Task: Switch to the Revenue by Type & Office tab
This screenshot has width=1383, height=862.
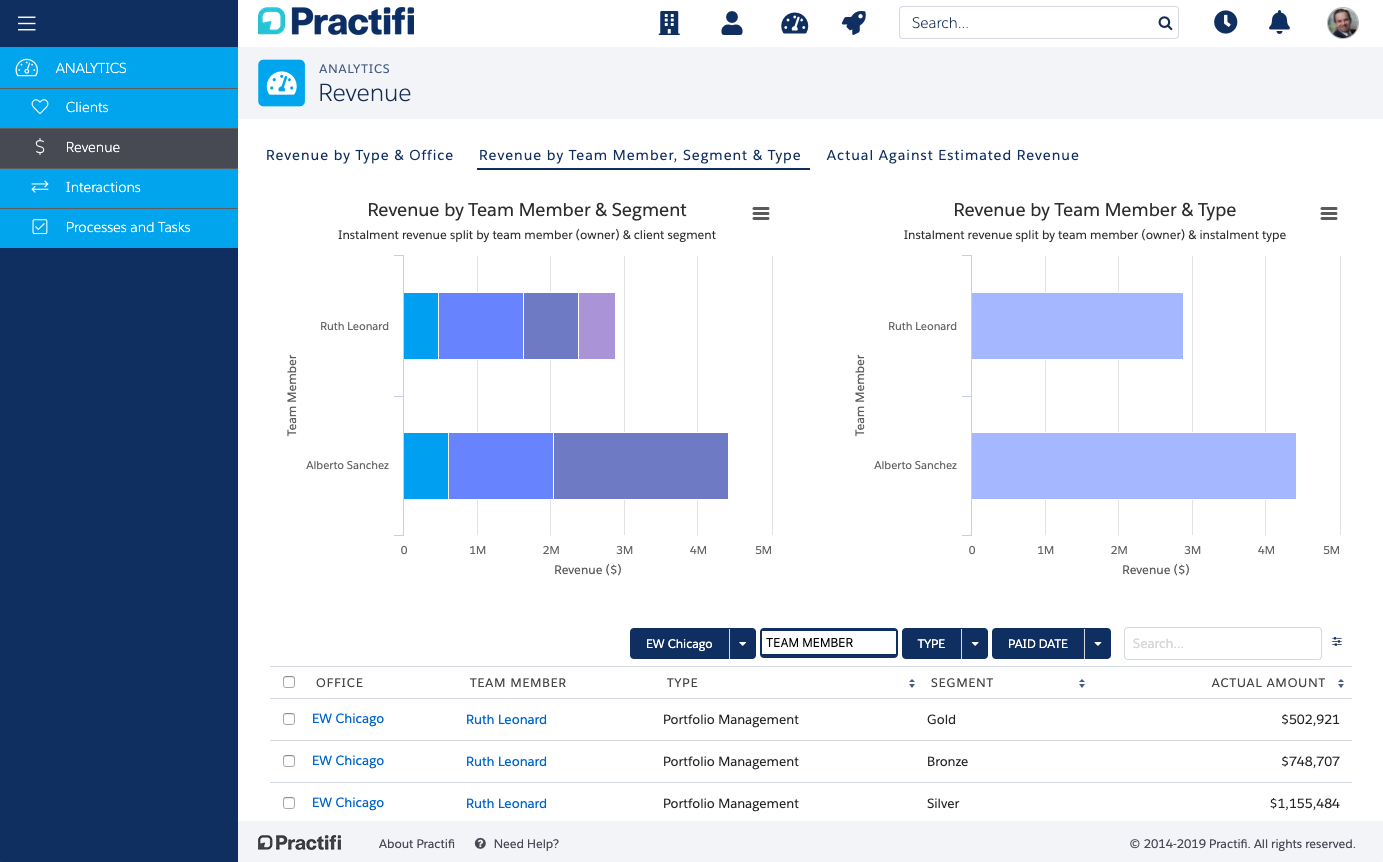Action: pyautogui.click(x=360, y=155)
